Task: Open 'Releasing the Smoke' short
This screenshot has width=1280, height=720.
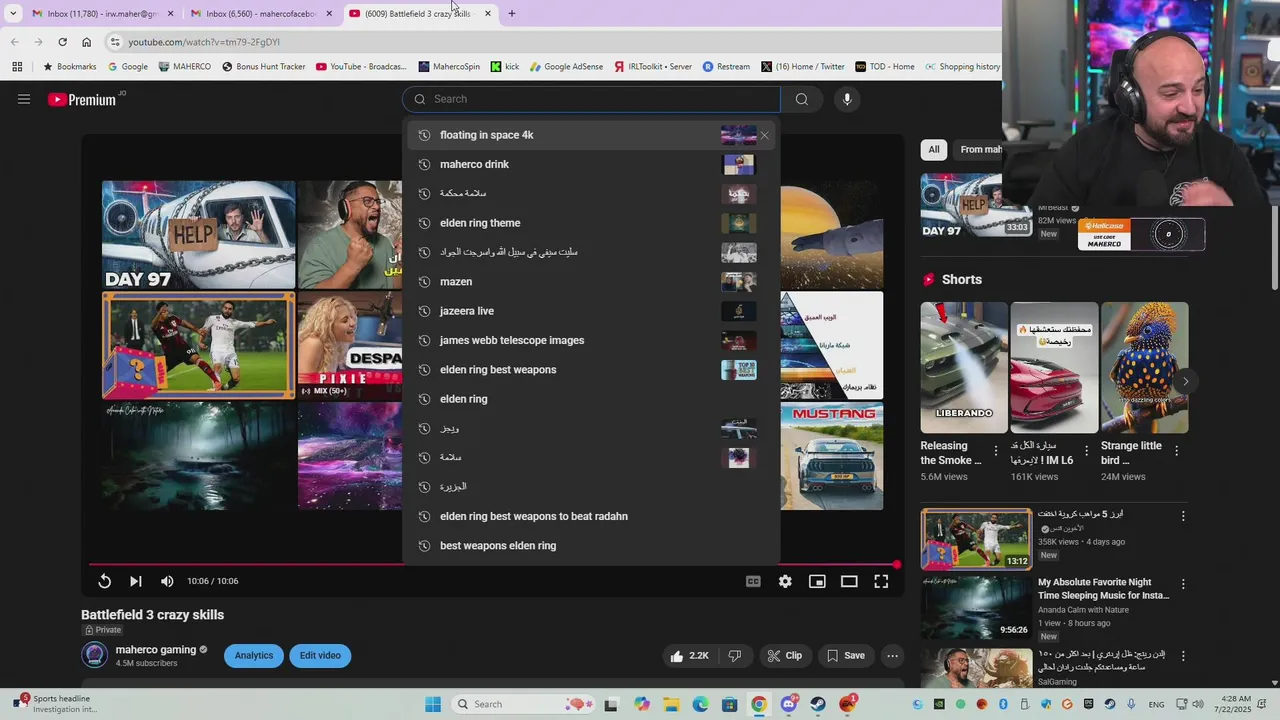Action: [964, 367]
